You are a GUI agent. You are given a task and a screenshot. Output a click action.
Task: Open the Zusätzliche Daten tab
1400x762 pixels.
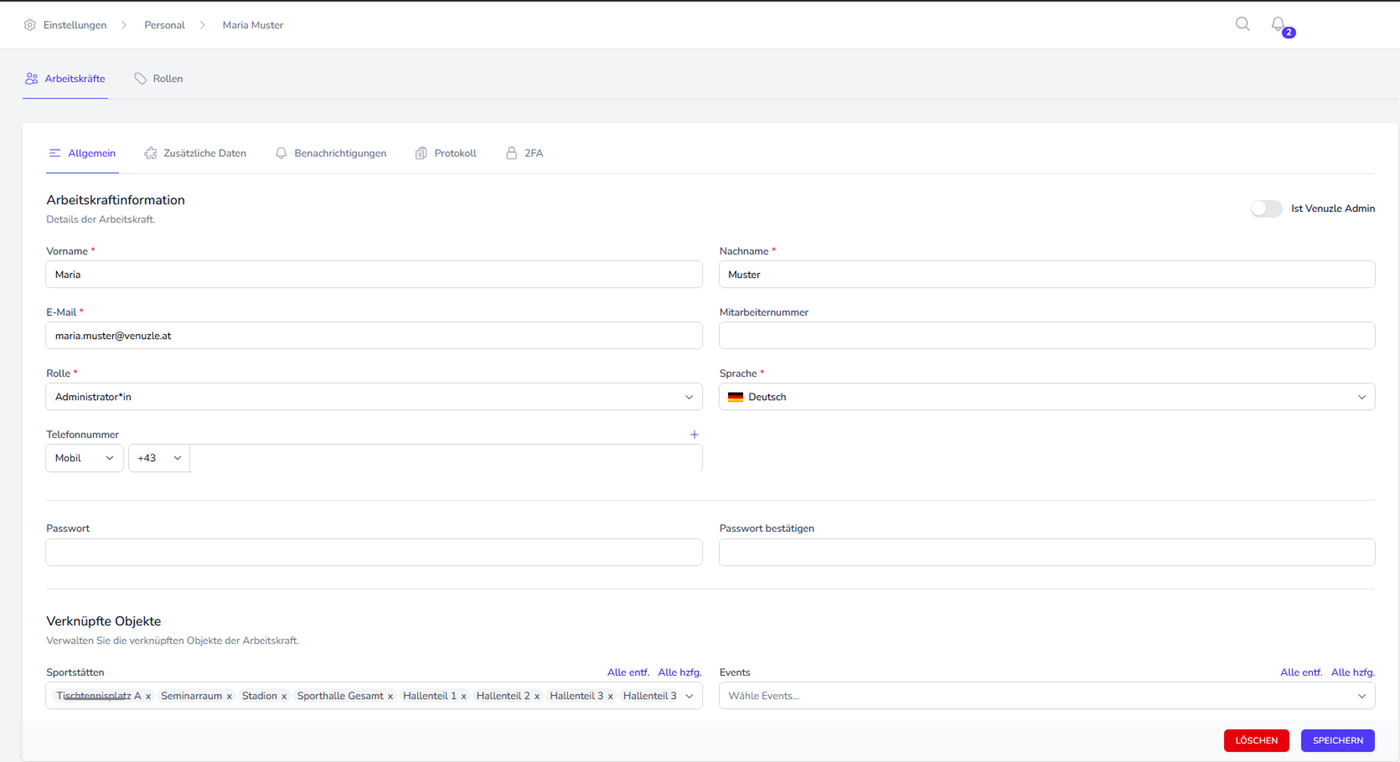tap(195, 153)
